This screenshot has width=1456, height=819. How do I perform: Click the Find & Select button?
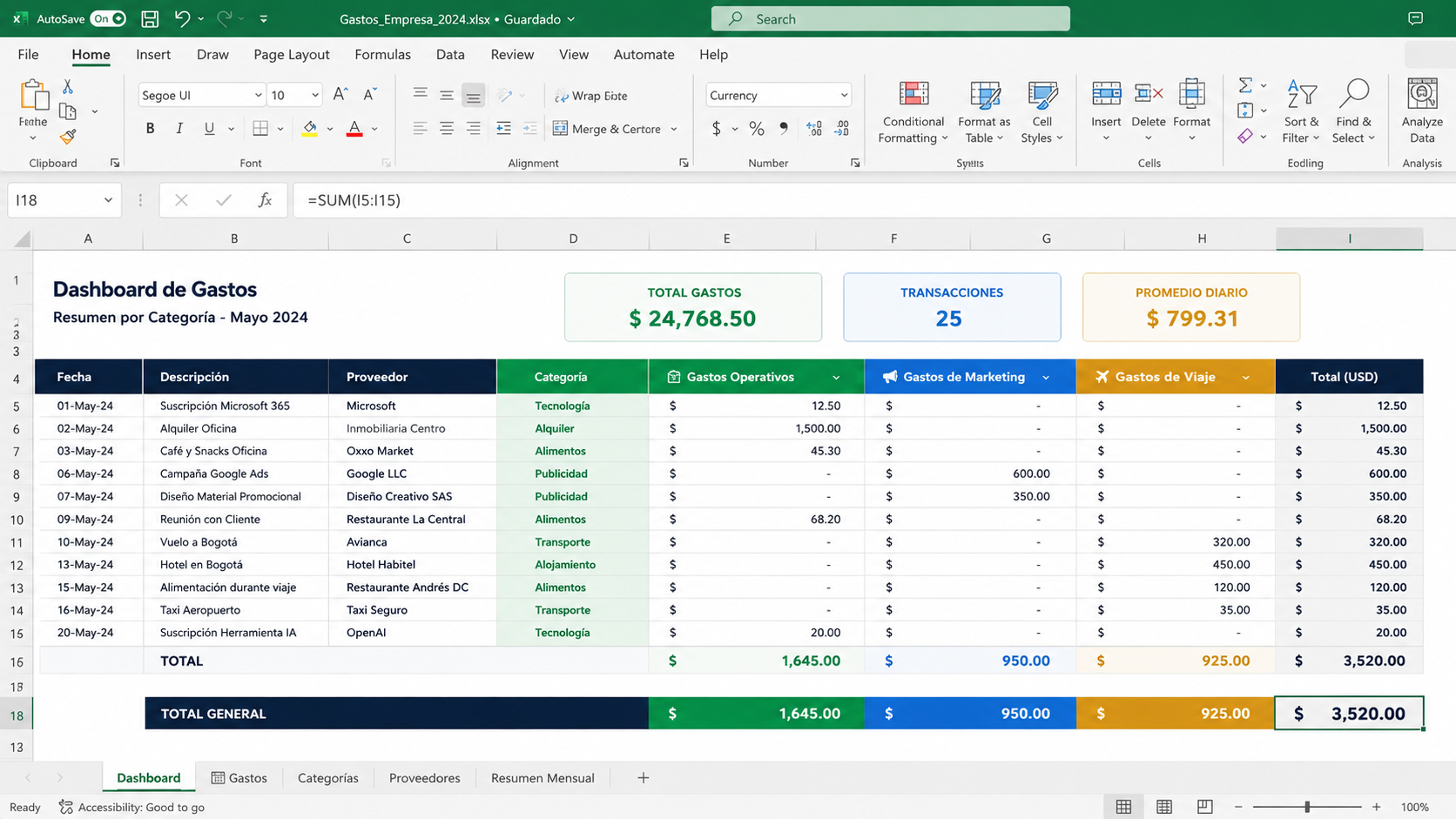click(1353, 111)
